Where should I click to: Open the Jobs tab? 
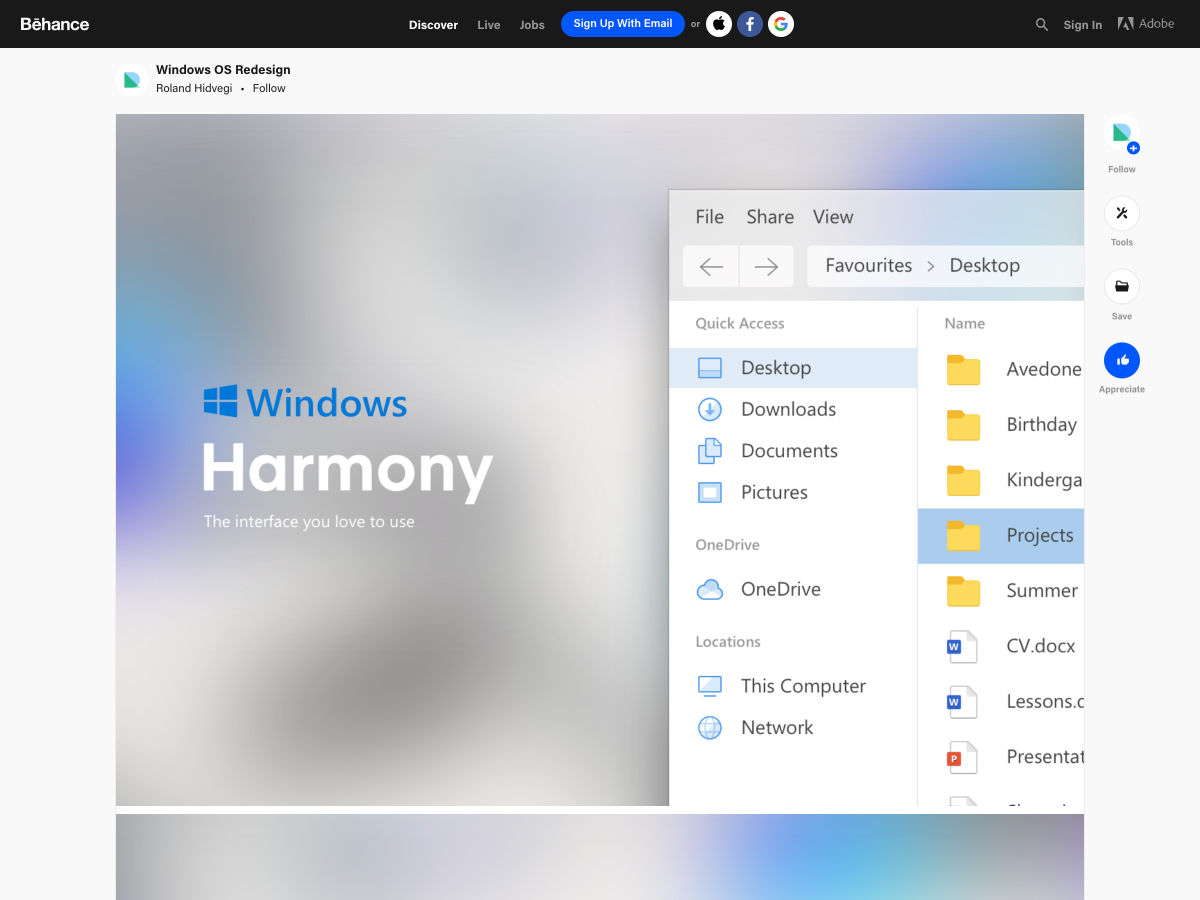(532, 25)
